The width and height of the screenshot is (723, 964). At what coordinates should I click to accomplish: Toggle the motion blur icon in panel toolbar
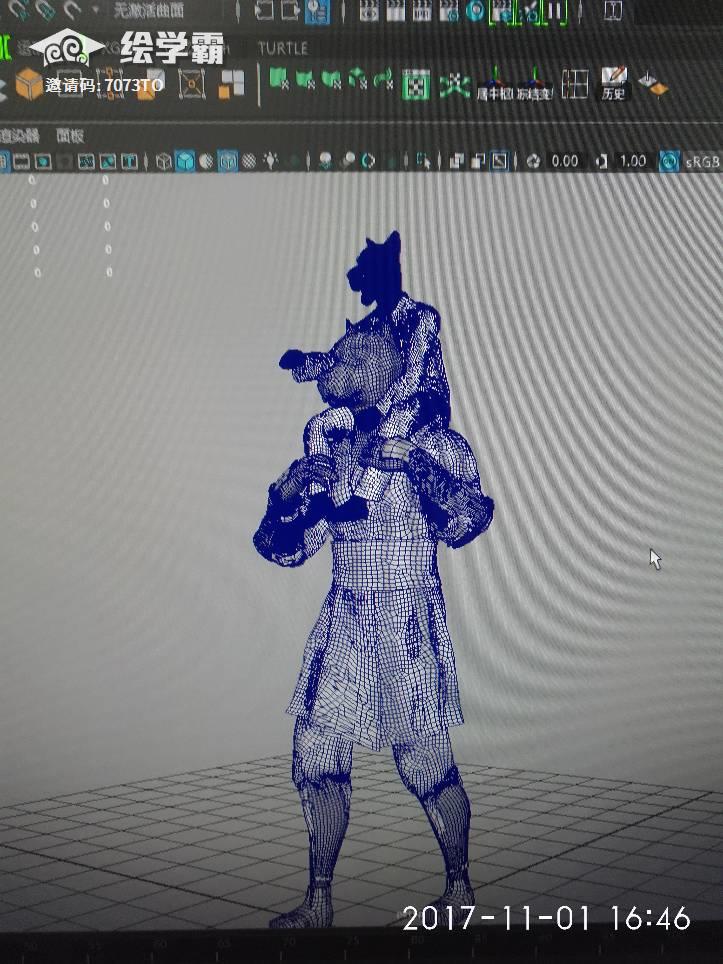(347, 161)
